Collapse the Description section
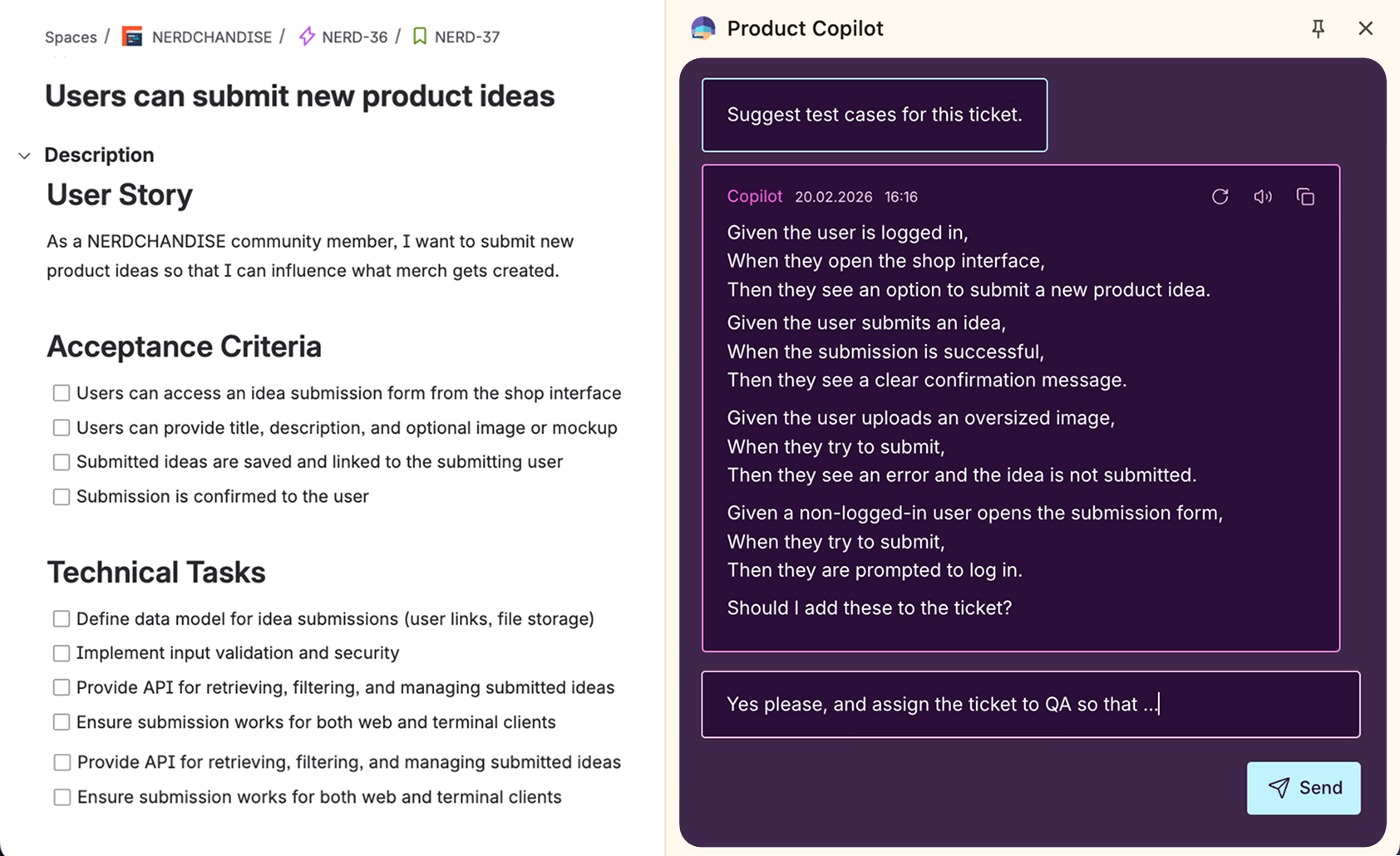1400x856 pixels. click(x=25, y=155)
